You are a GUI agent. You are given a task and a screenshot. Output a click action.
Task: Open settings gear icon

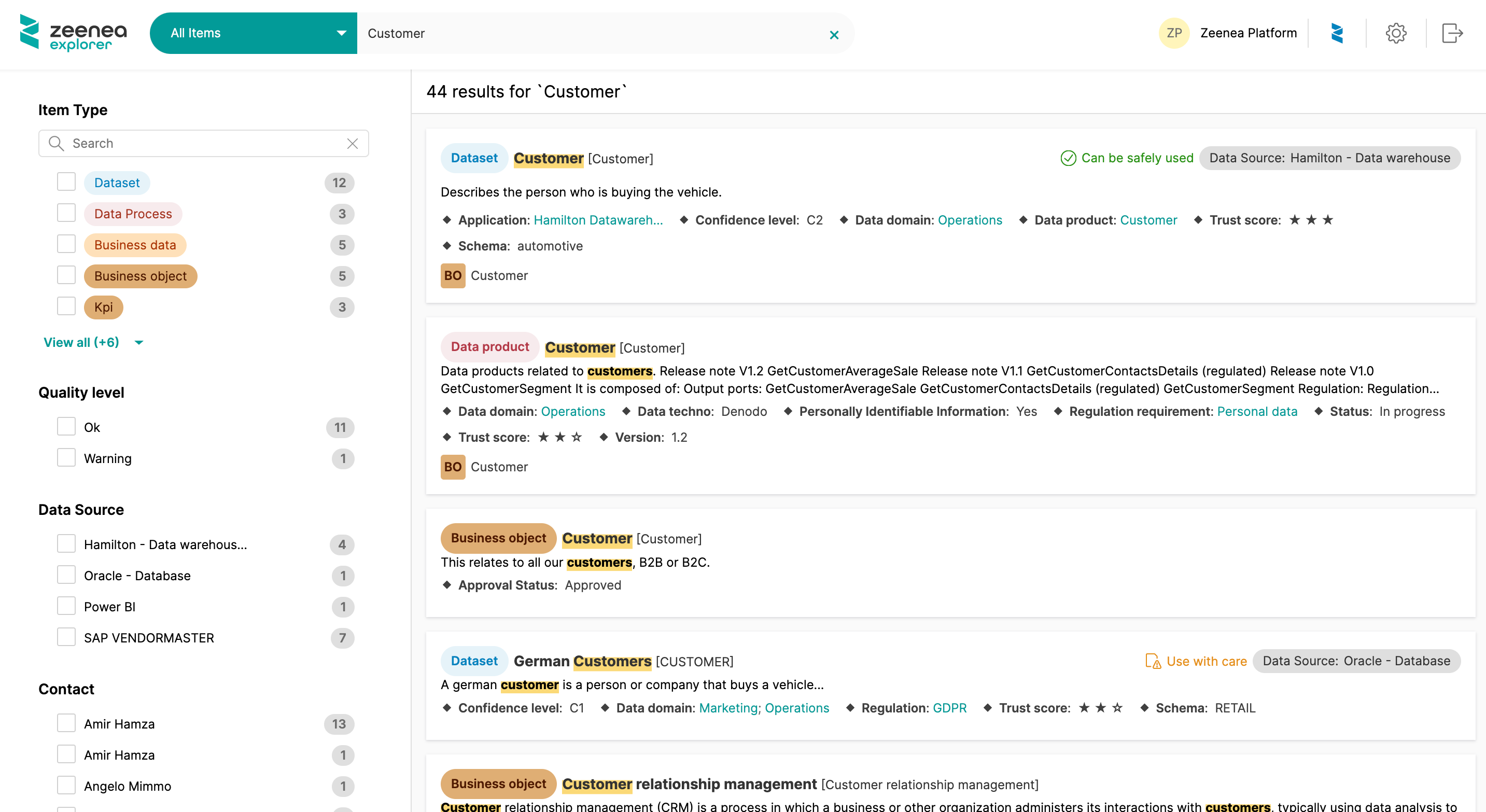pos(1396,33)
